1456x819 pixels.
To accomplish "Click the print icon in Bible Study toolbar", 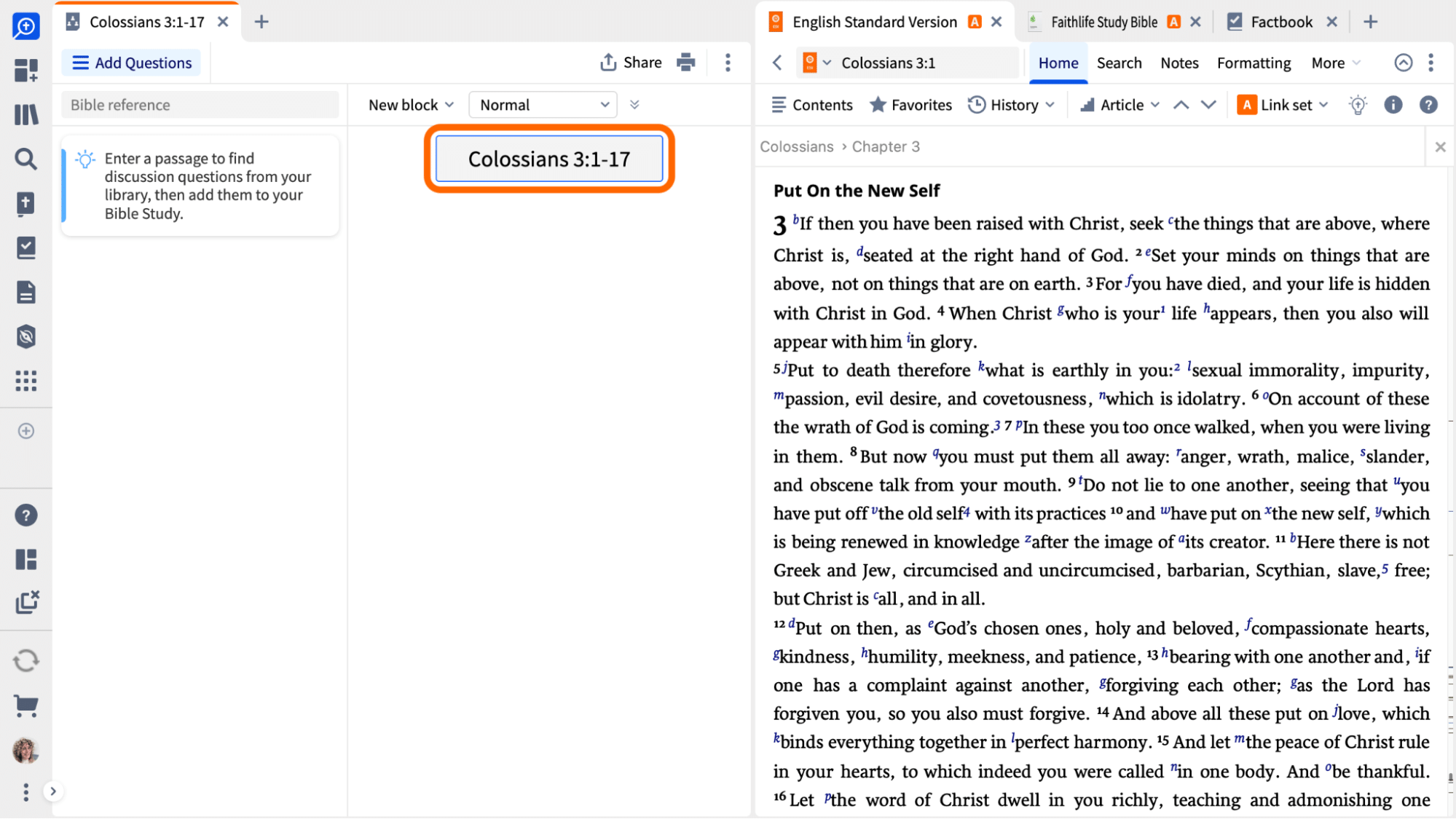I will 685,63.
